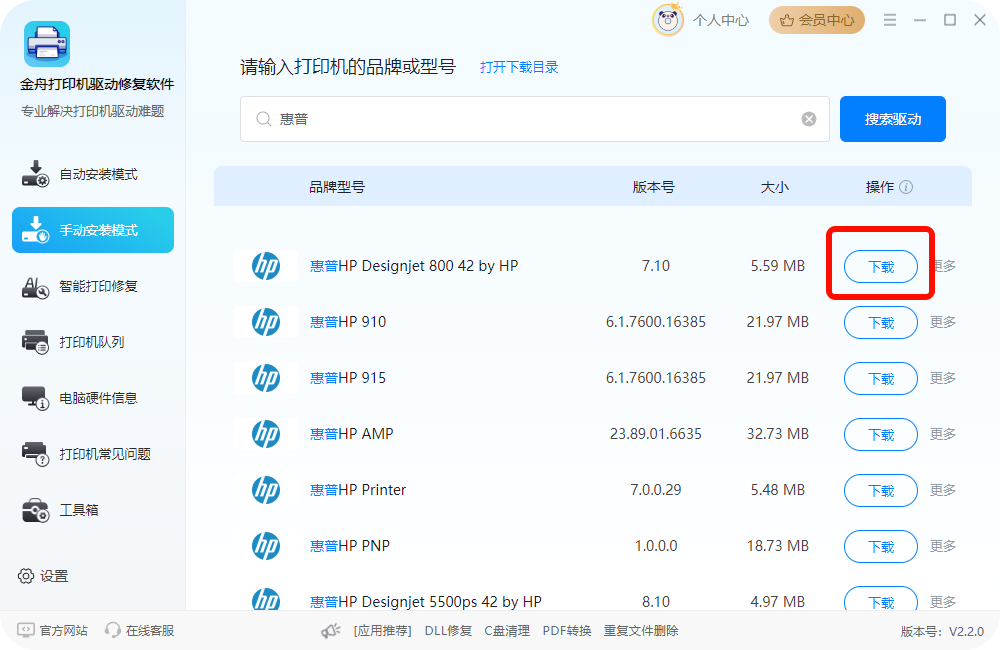Image resolution: width=1000 pixels, height=650 pixels.
Task: Click the 搜索驱动 button
Action: (892, 119)
